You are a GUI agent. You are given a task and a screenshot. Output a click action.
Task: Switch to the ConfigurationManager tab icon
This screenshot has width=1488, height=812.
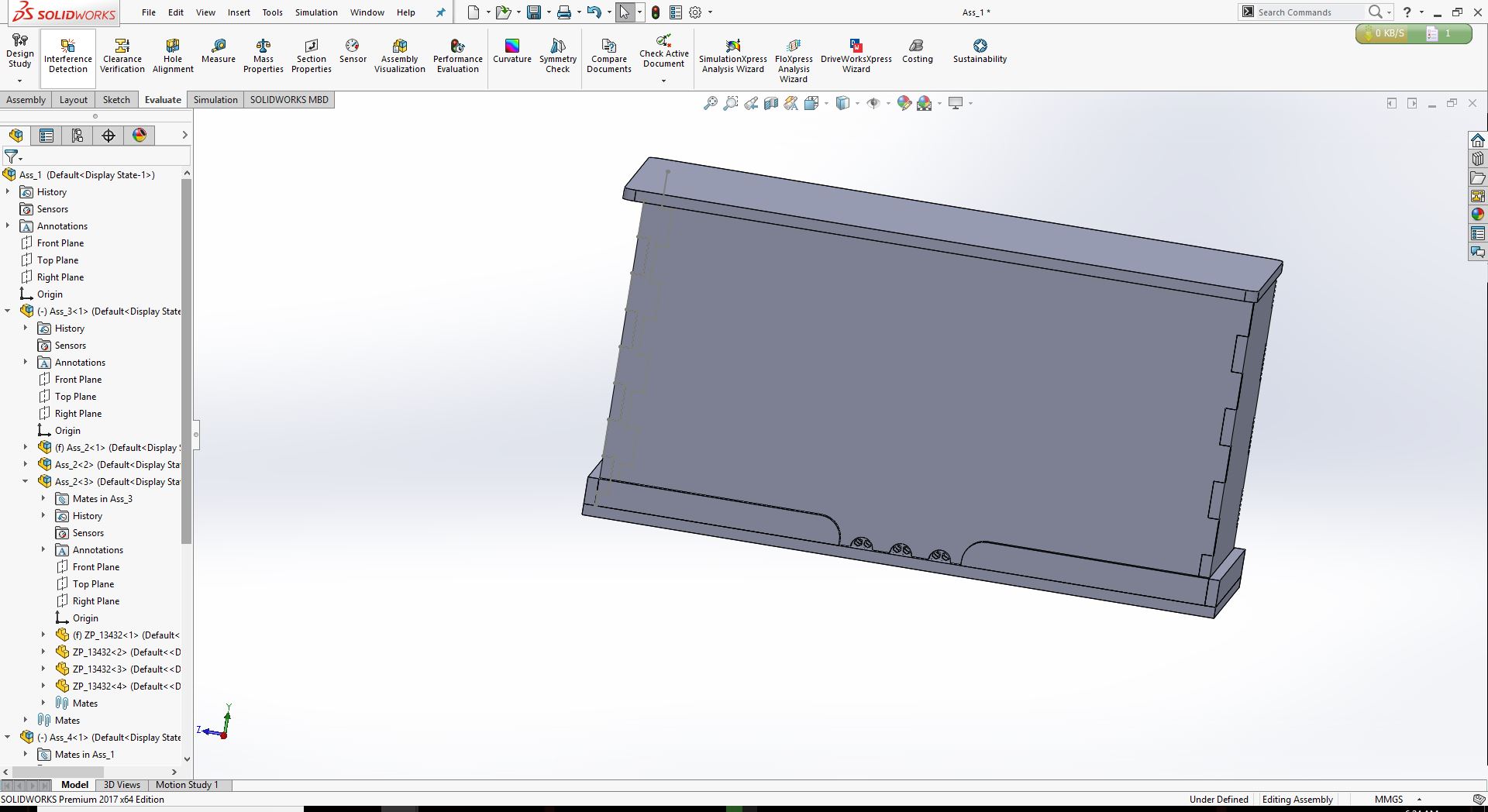77,136
